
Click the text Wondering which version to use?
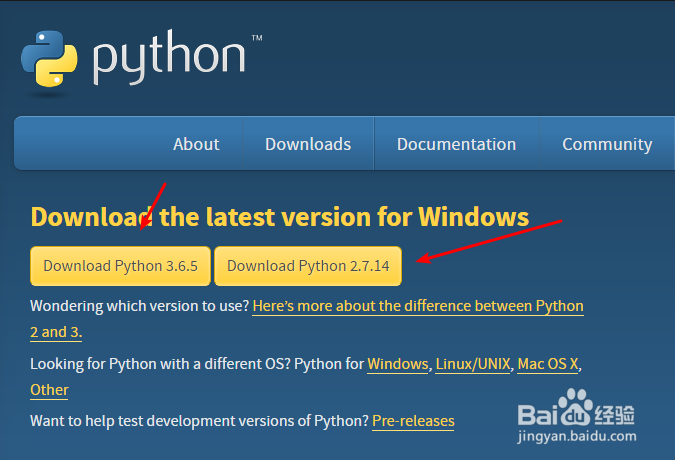(140, 306)
